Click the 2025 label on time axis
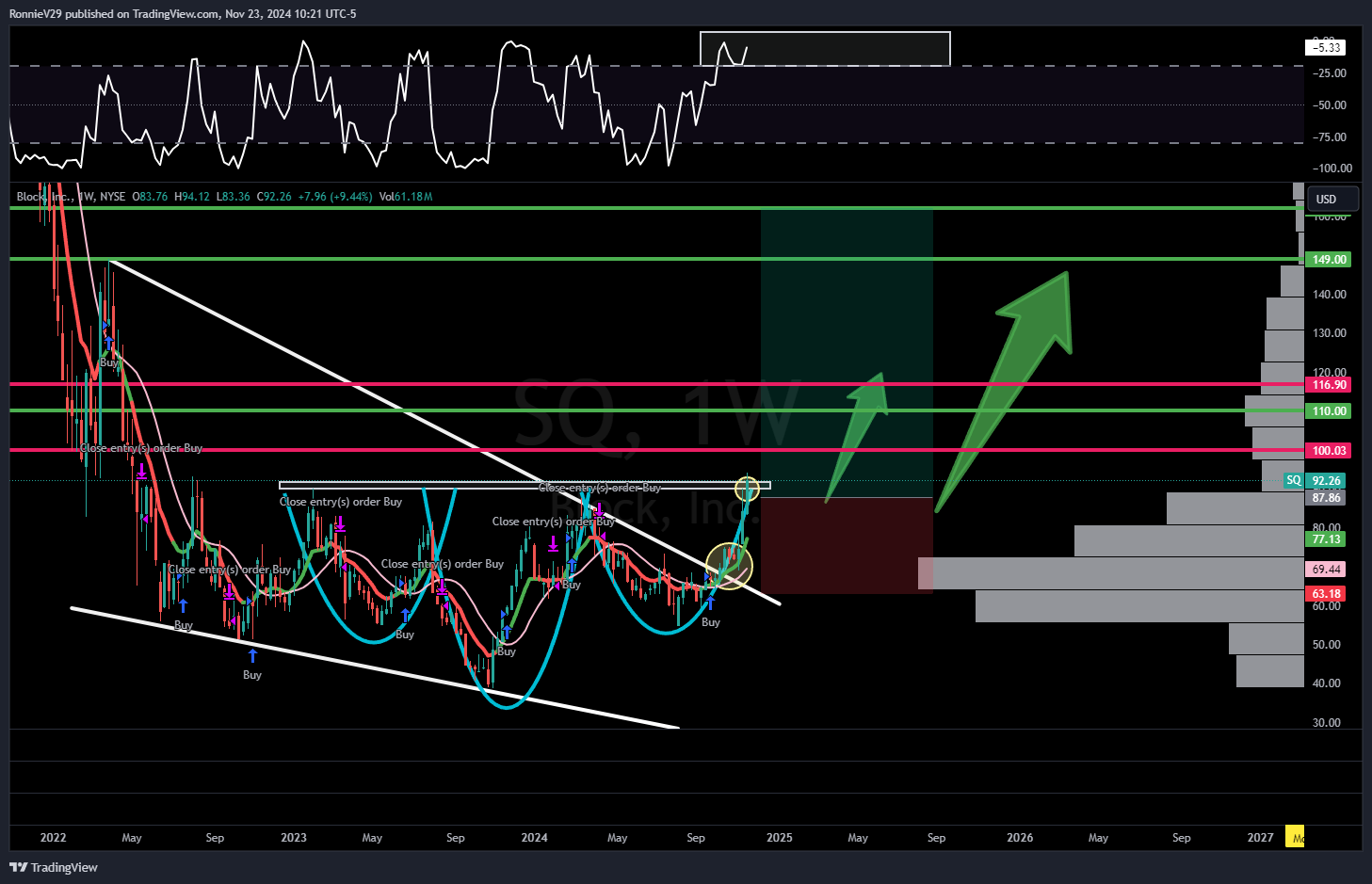The width and height of the screenshot is (1372, 884). tap(779, 838)
